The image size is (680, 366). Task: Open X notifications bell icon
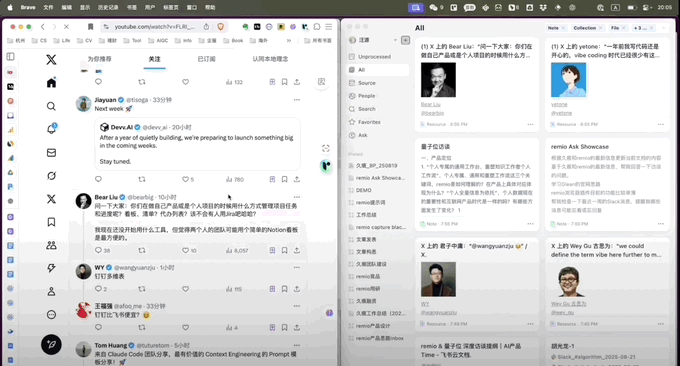click(x=51, y=129)
